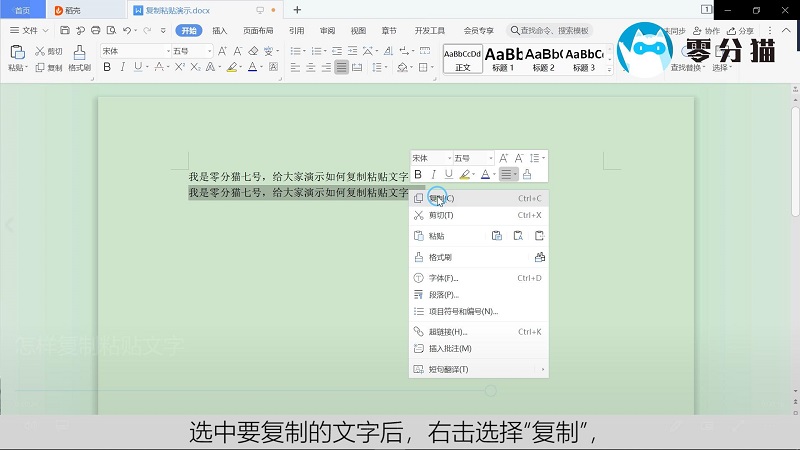Screen dimensions: 800x450
Task: Choose 剪切 from the context menu
Action: pos(441,215)
